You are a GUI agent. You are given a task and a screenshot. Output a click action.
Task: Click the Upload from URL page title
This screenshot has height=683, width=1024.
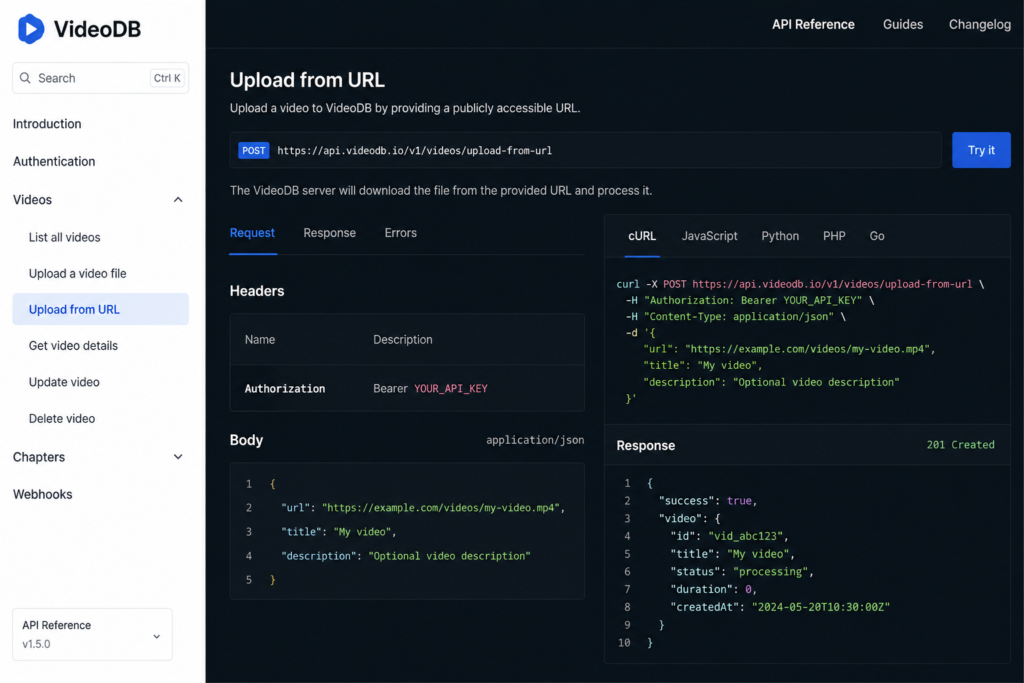coord(307,80)
